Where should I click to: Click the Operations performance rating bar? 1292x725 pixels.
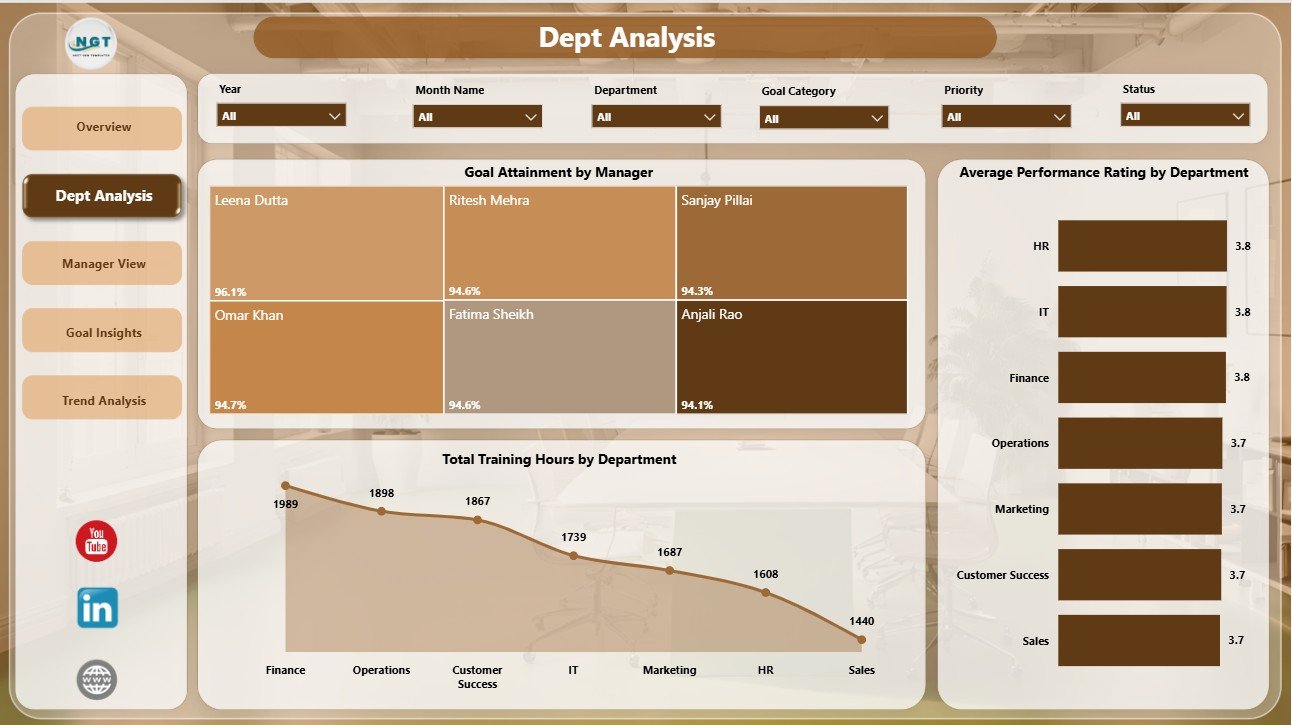(x=1140, y=443)
